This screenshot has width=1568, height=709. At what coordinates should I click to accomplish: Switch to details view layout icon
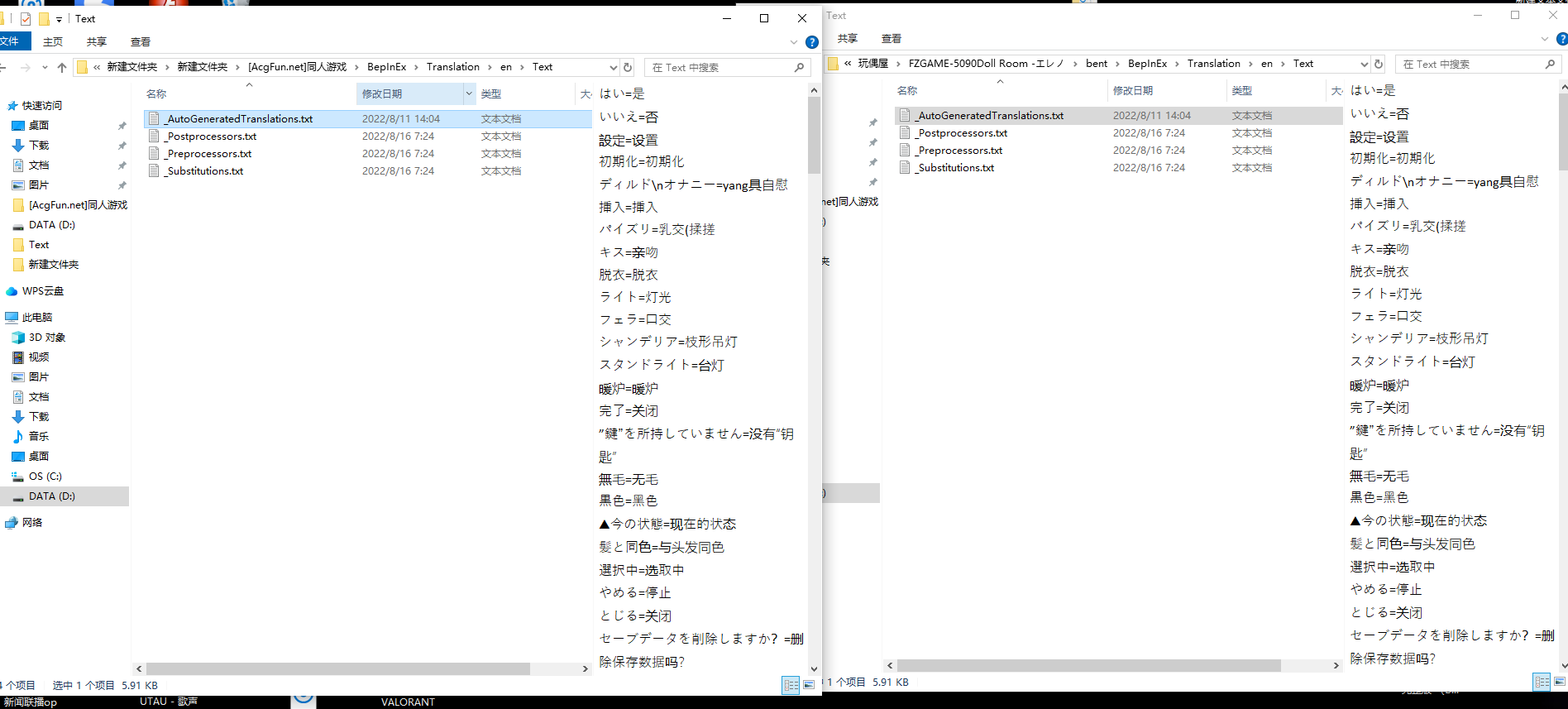[791, 685]
